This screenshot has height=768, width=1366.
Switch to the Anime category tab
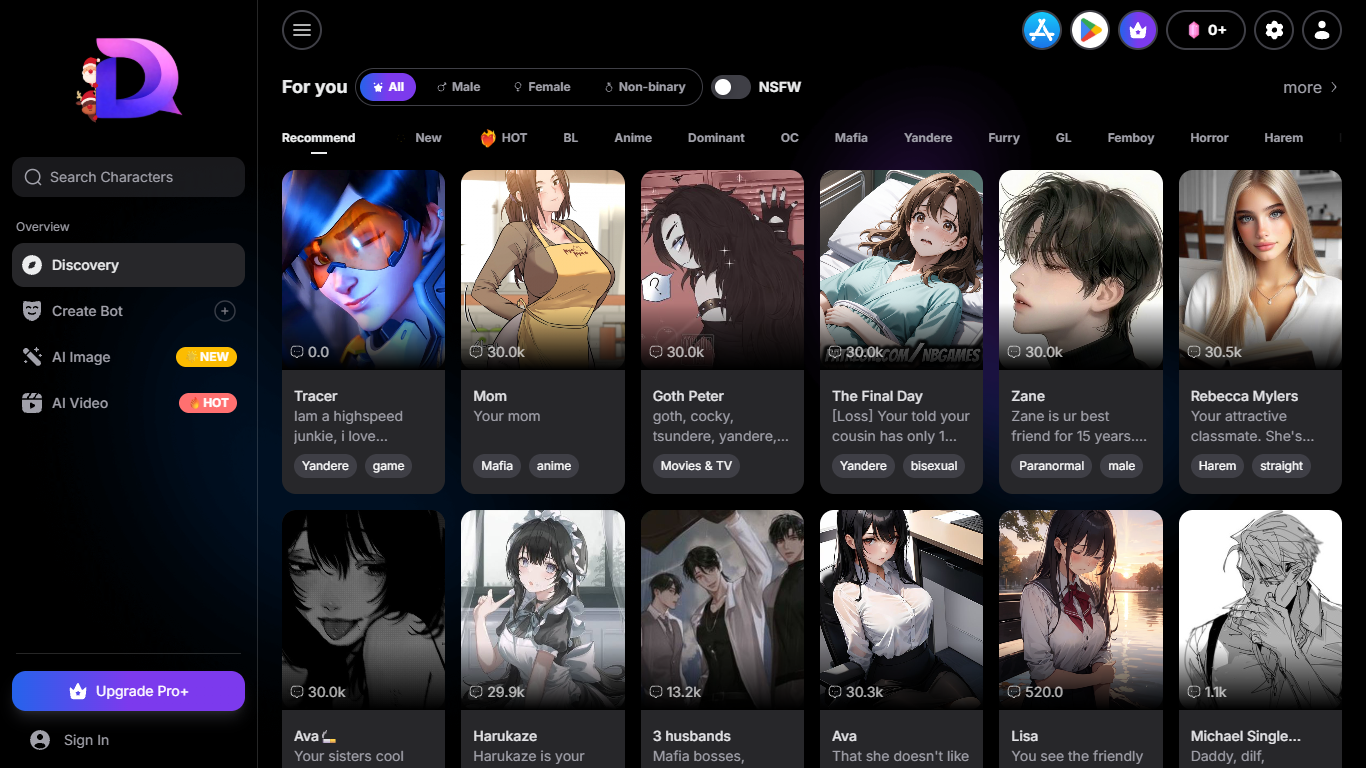(x=633, y=137)
